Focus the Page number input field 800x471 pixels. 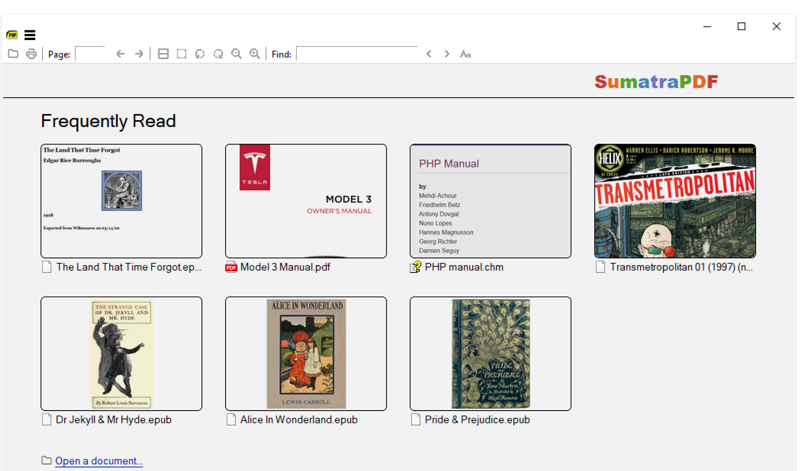click(90, 54)
